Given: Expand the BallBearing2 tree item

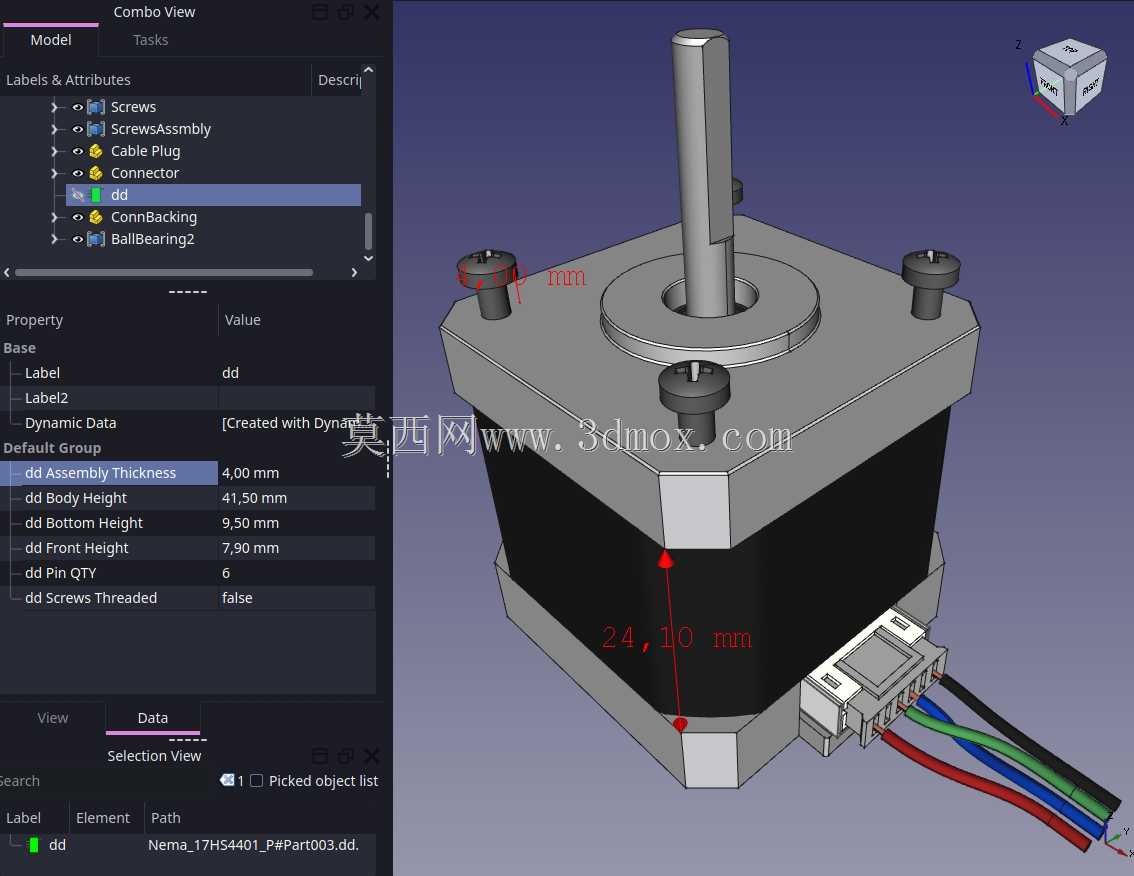Looking at the screenshot, I should click(x=54, y=239).
